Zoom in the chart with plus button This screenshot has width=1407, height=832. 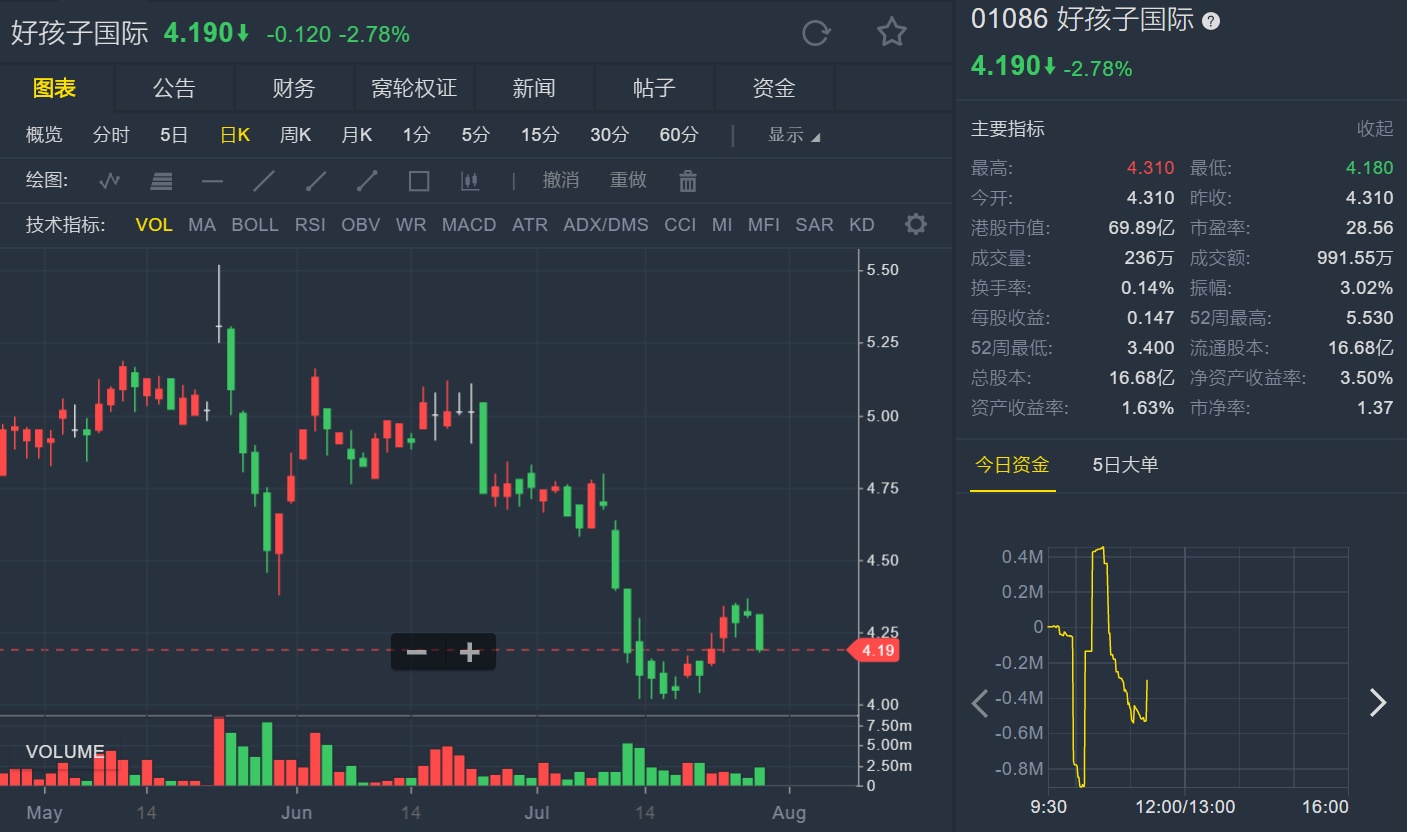click(x=470, y=653)
